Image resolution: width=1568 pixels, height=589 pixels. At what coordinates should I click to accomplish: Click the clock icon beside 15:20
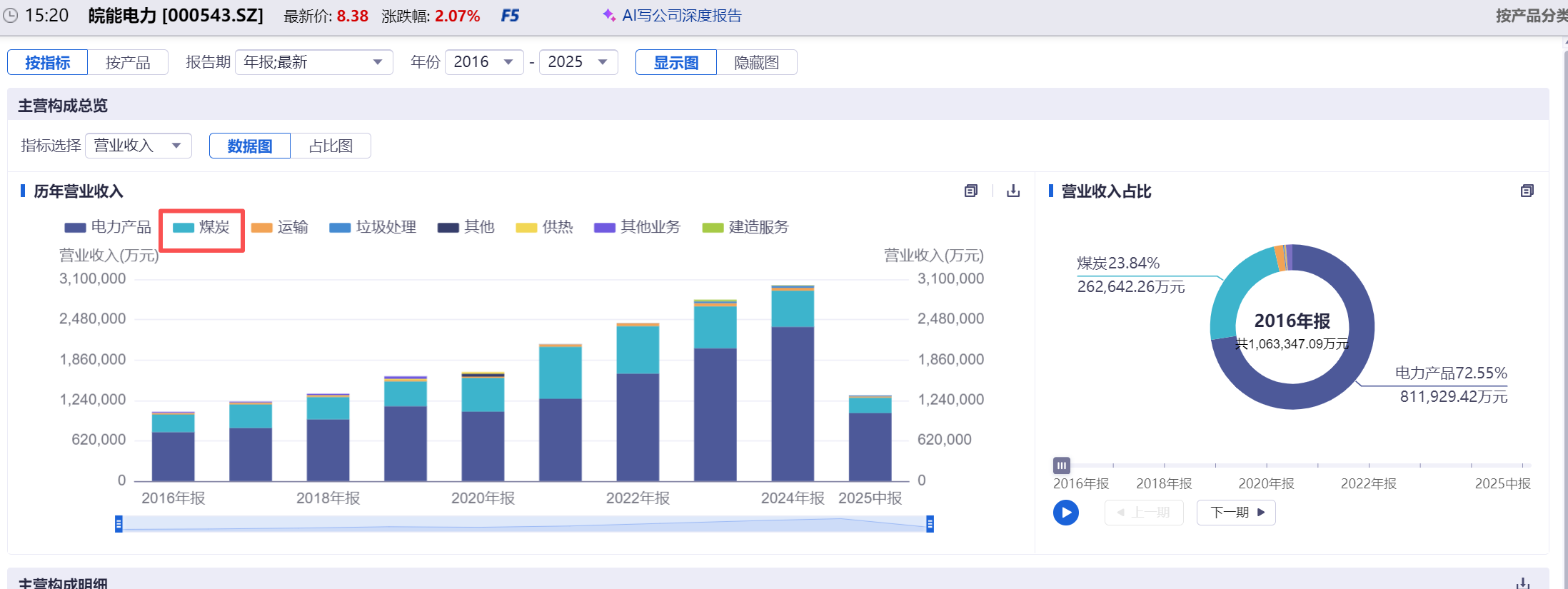click(x=11, y=16)
